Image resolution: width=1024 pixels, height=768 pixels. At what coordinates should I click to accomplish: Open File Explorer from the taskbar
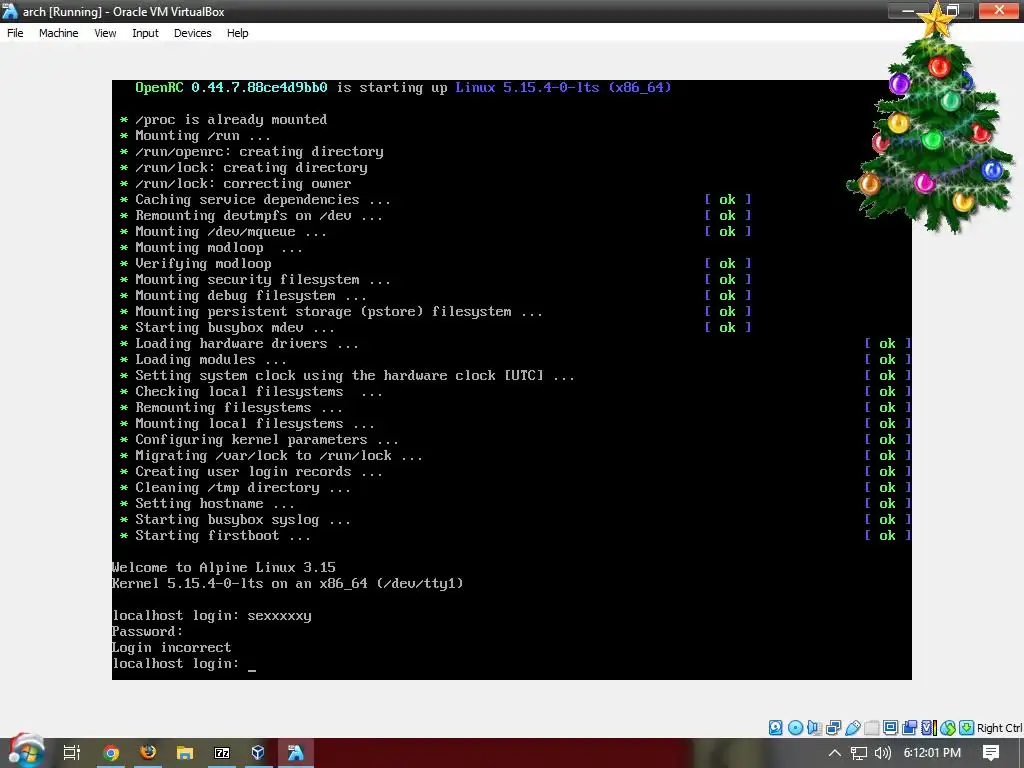pyautogui.click(x=185, y=753)
